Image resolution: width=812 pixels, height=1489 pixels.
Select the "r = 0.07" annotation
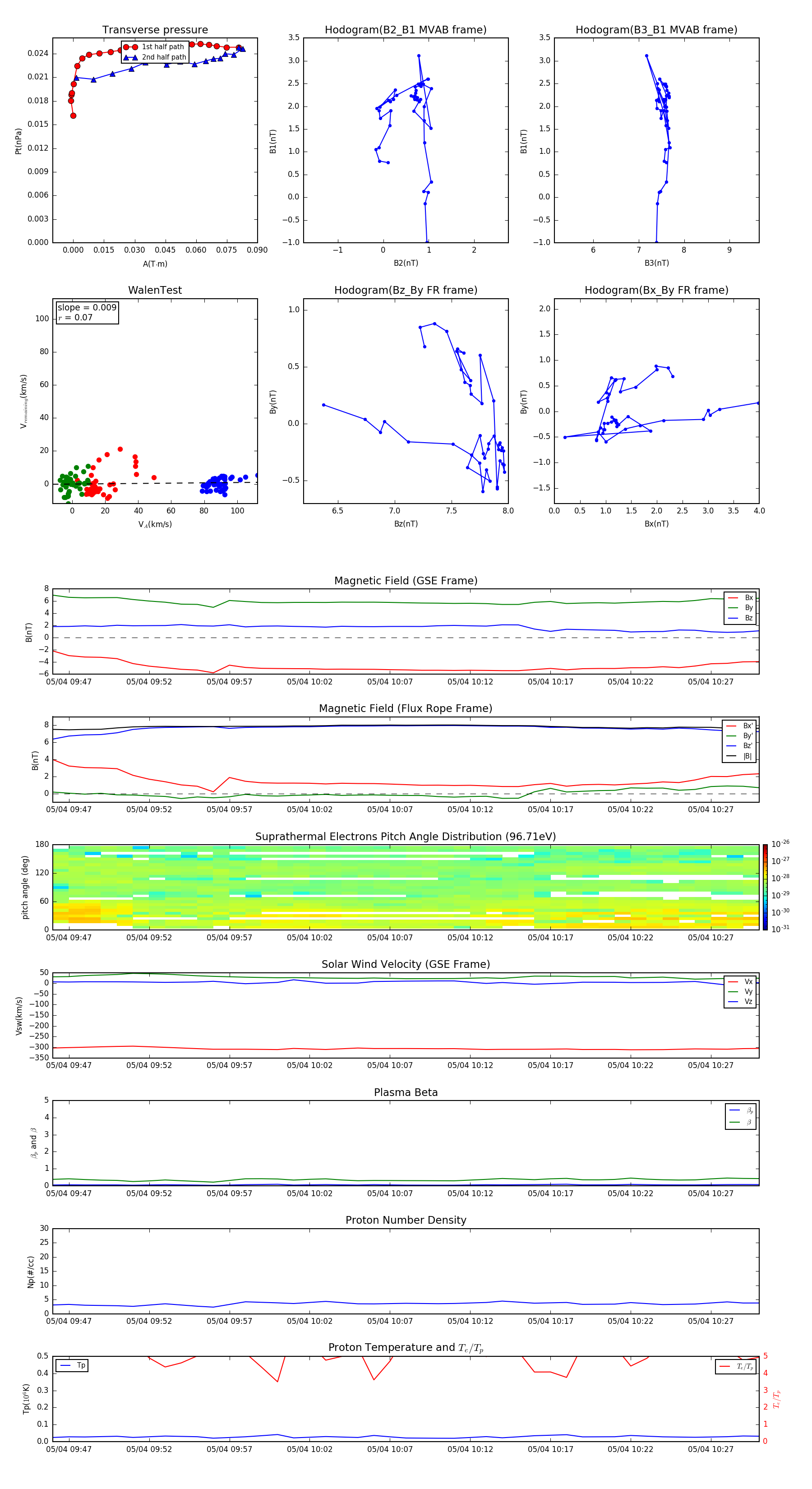pos(75,317)
